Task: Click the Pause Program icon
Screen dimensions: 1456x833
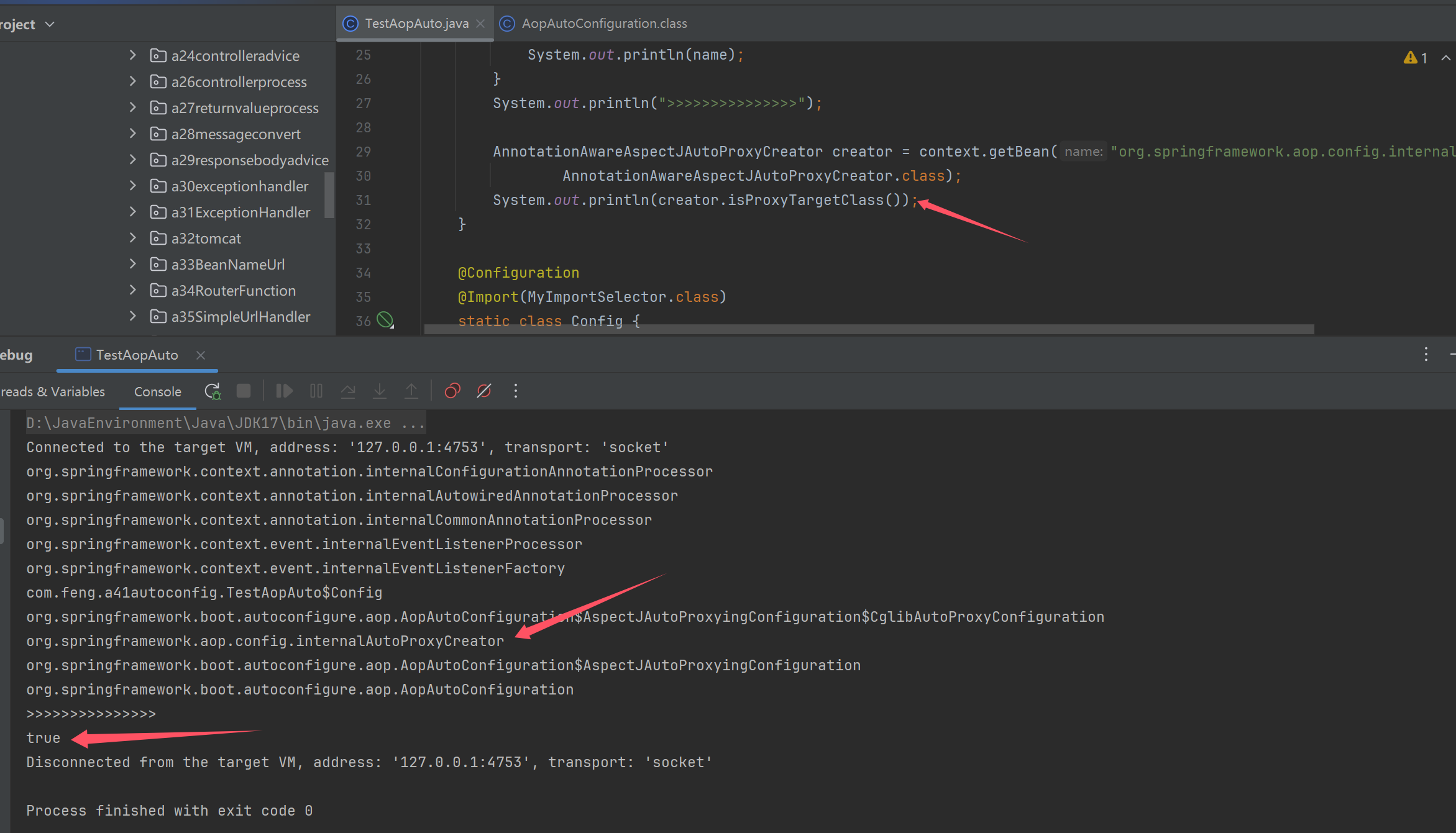Action: click(316, 391)
